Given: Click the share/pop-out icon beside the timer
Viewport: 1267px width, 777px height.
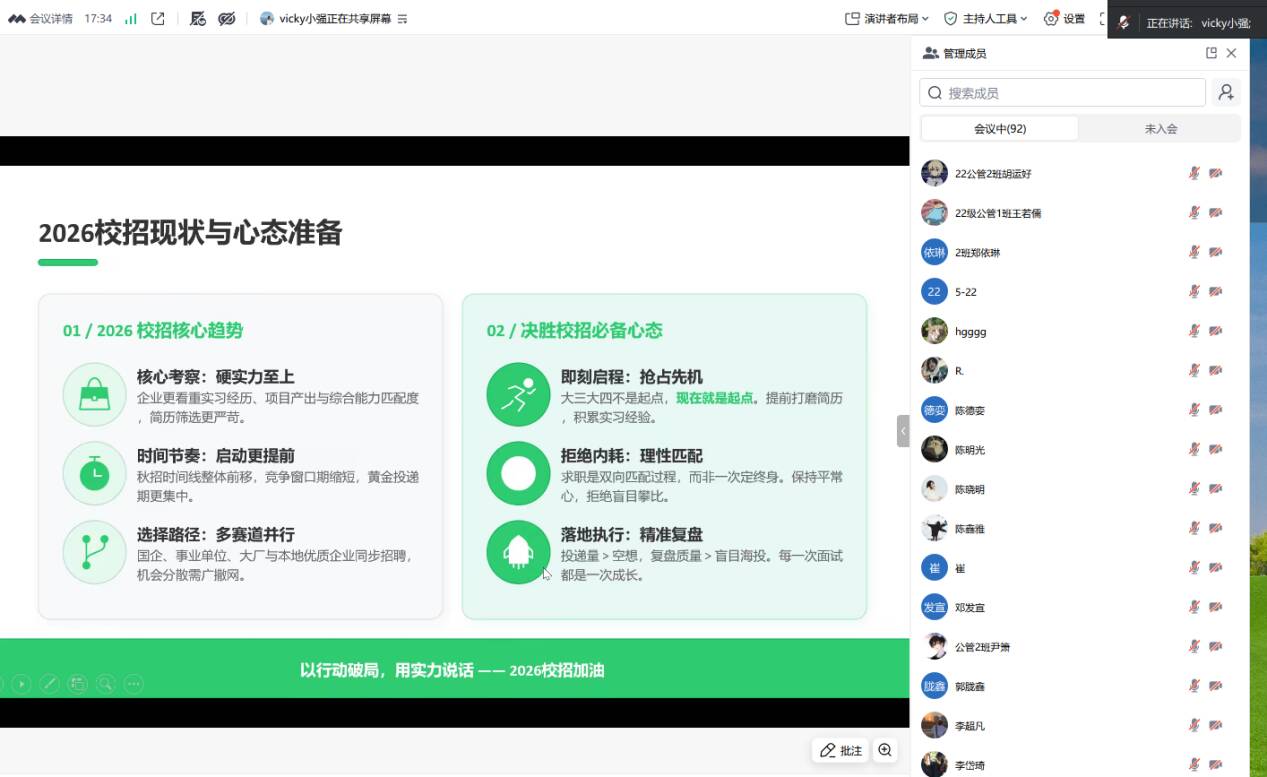Looking at the screenshot, I should [158, 18].
